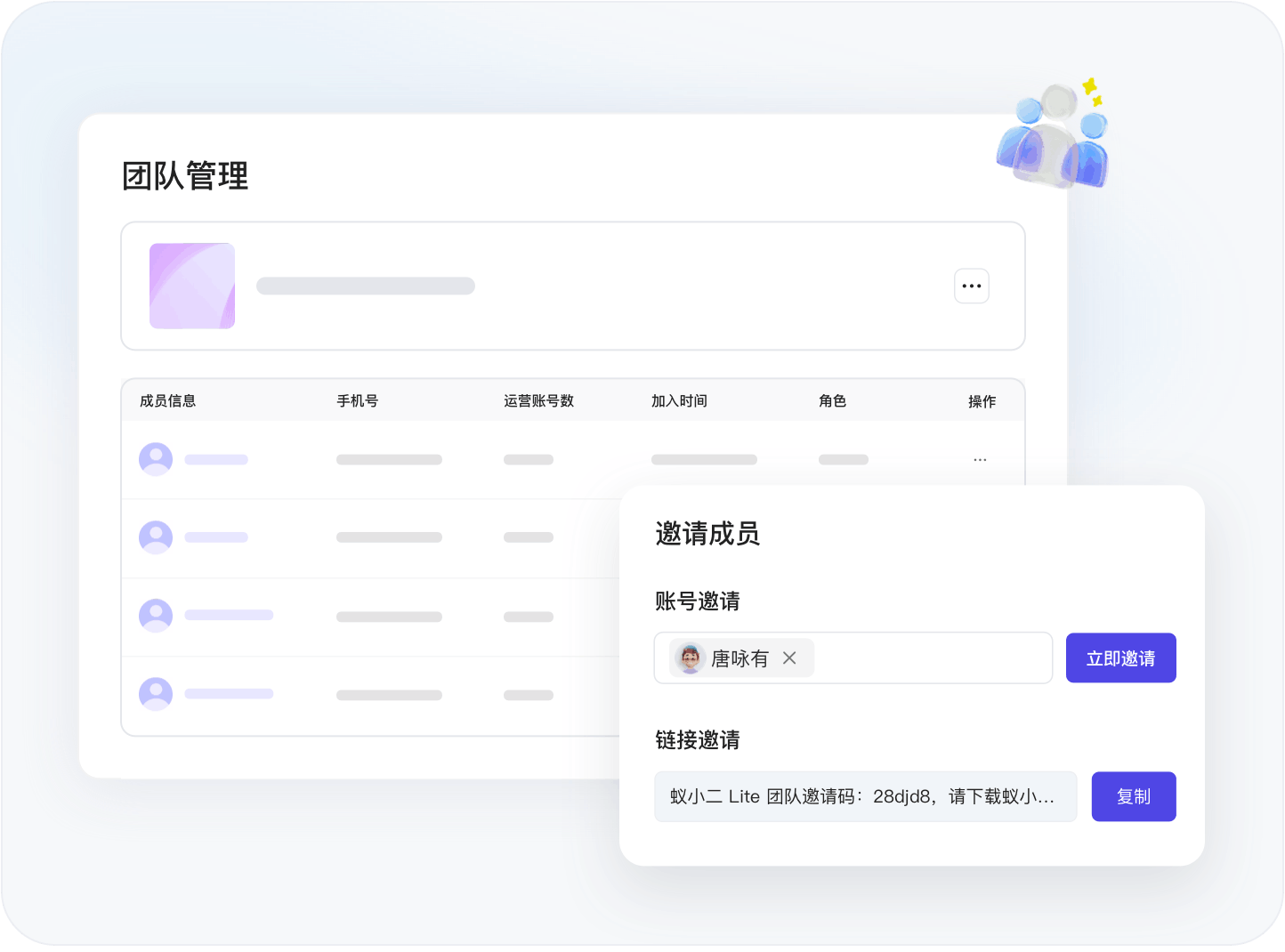1285x952 pixels.
Task: Click 唐咏有's avatar in invite chip
Action: pos(690,658)
